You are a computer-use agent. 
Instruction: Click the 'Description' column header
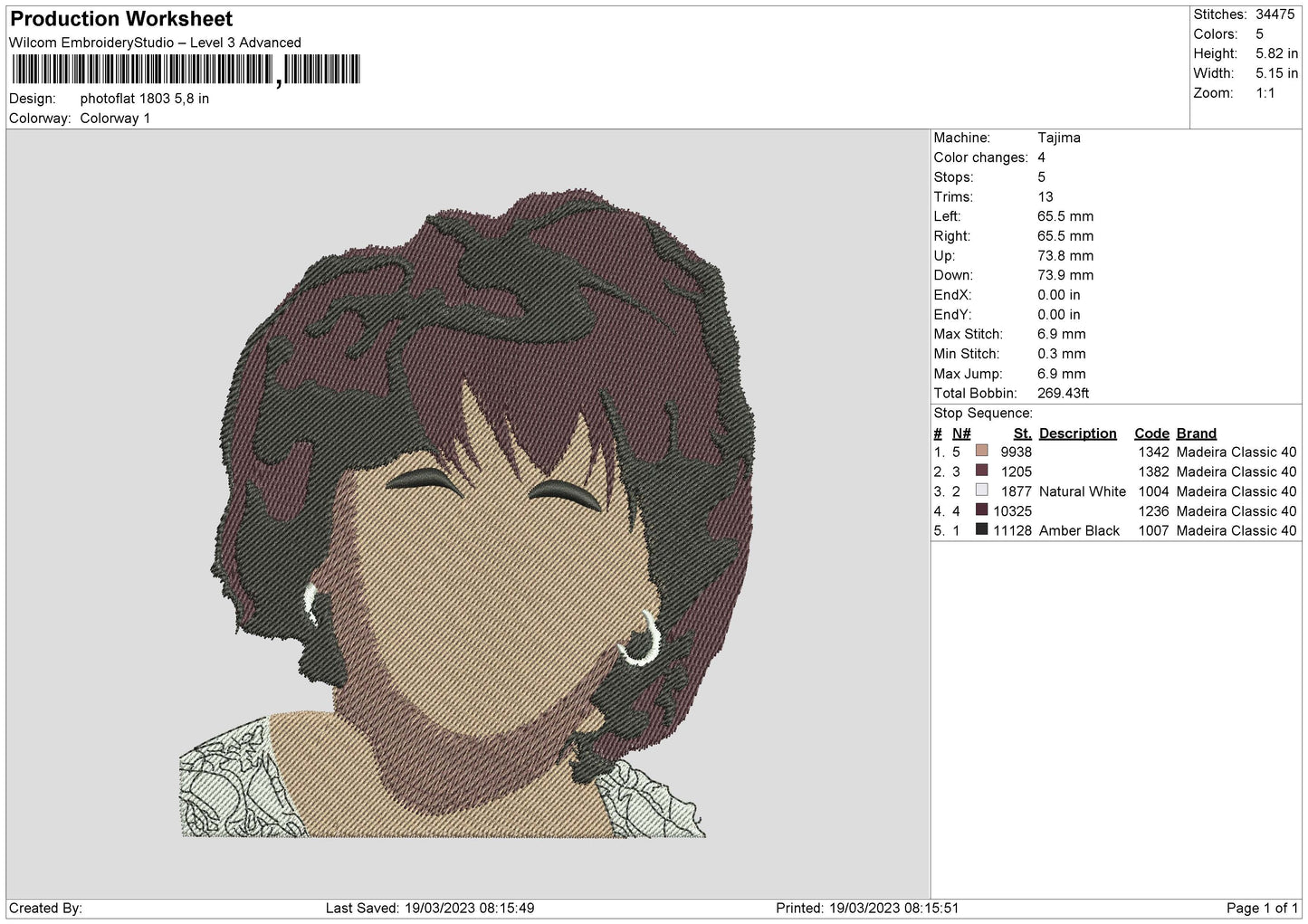click(1078, 433)
